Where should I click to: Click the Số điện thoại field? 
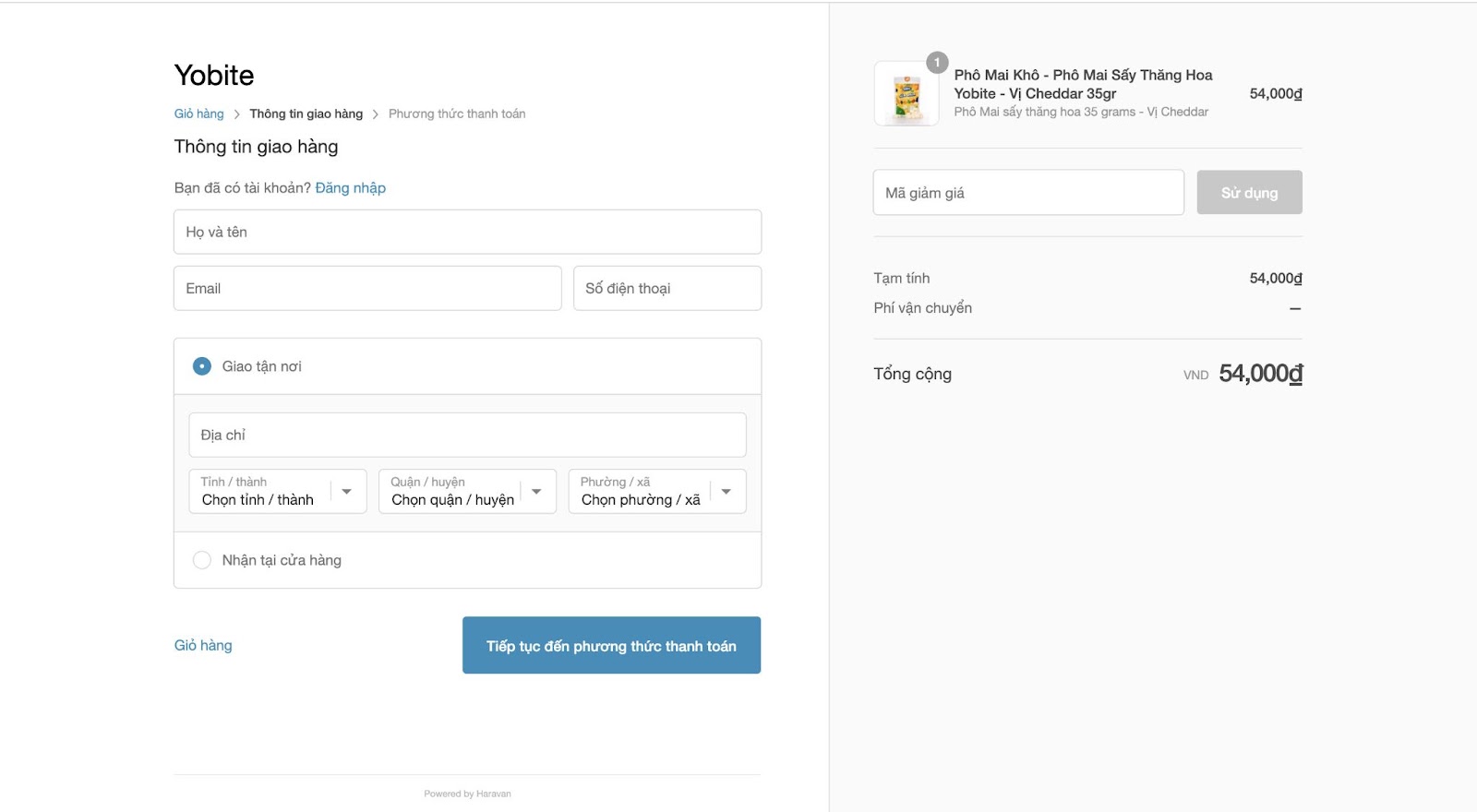pyautogui.click(x=667, y=288)
